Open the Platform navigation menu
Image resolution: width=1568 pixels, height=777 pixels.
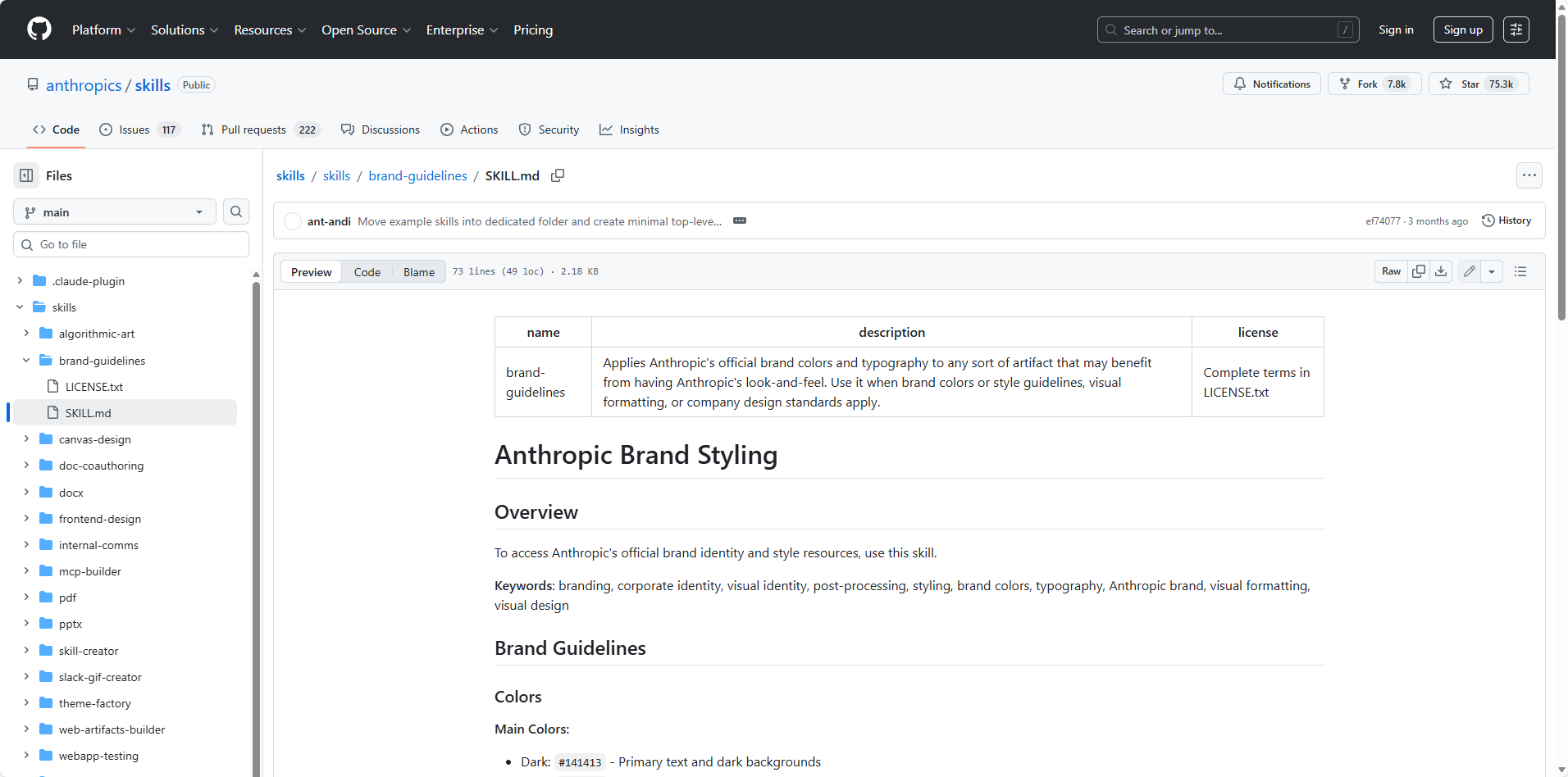[103, 30]
